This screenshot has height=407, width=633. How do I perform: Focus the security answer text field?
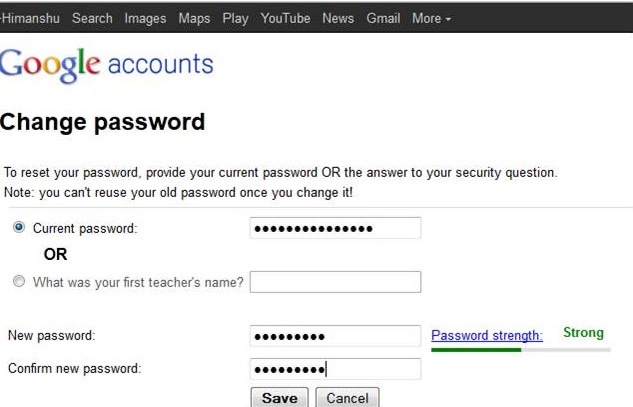pyautogui.click(x=335, y=282)
